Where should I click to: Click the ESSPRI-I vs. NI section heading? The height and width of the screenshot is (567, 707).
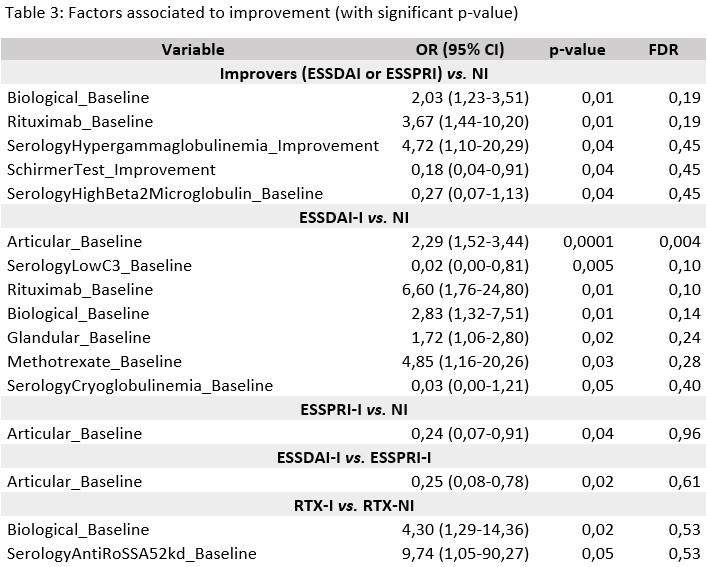pos(353,409)
